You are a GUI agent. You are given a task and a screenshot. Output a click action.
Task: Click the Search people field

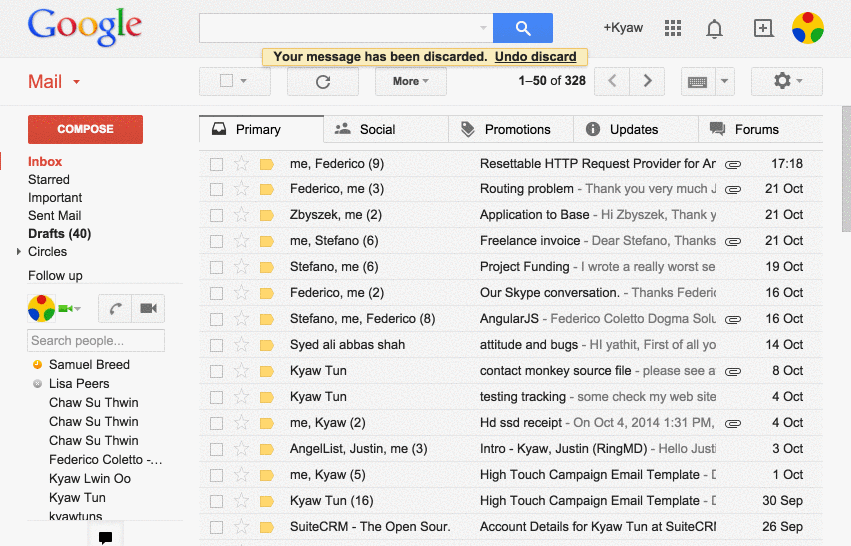point(96,341)
